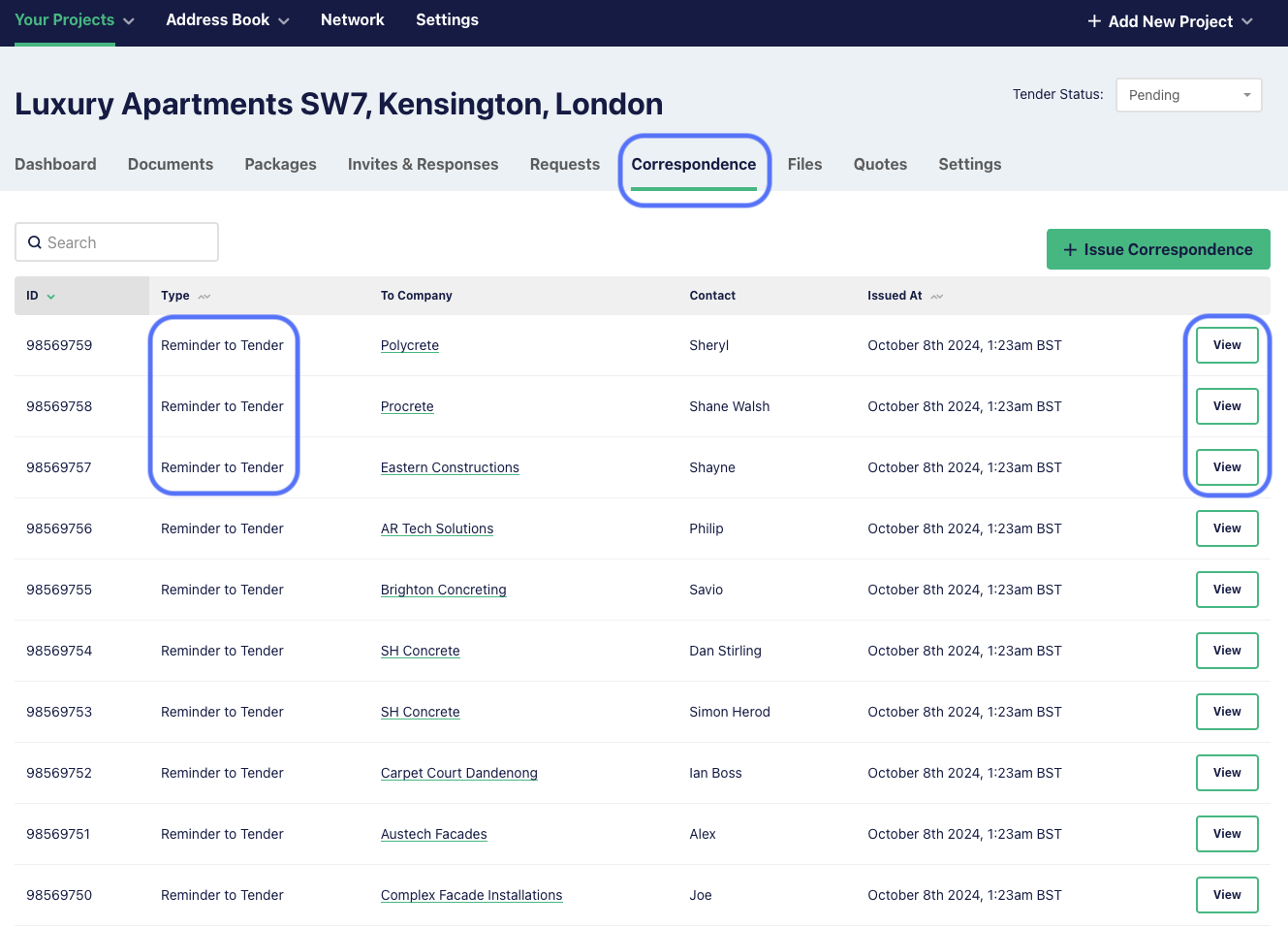View correspondence for Austech Facades
1288x927 pixels.
point(1227,834)
